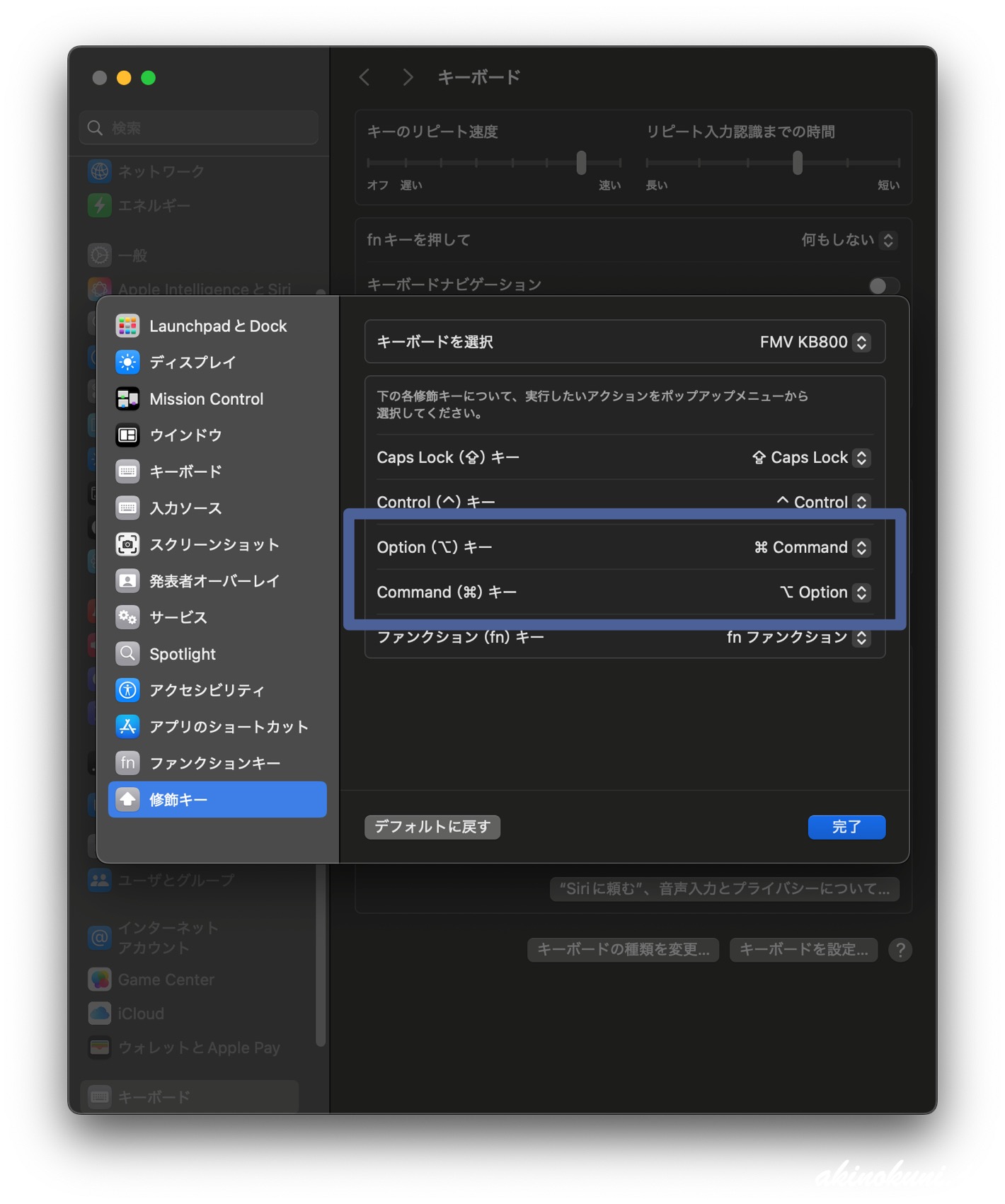Select the 入力ソース list item
1005x1204 pixels.
click(x=217, y=508)
